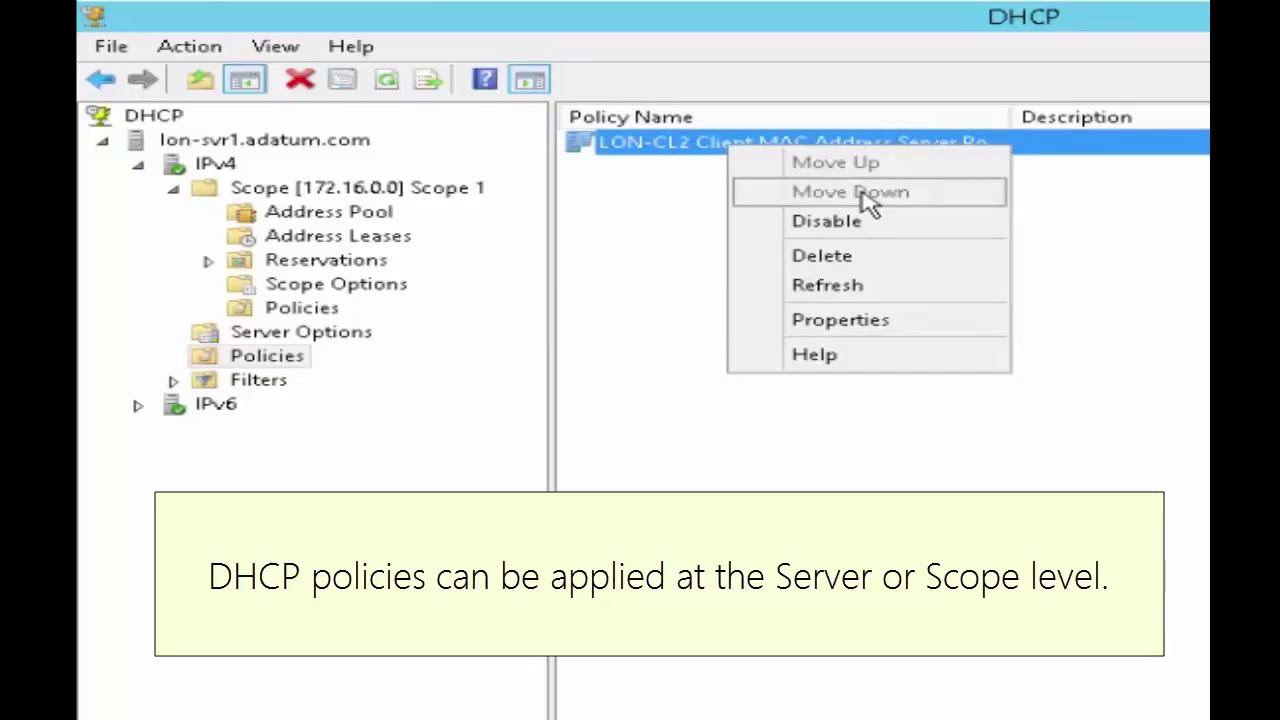Choose Help in the context menu
The image size is (1280, 720).
869,354
